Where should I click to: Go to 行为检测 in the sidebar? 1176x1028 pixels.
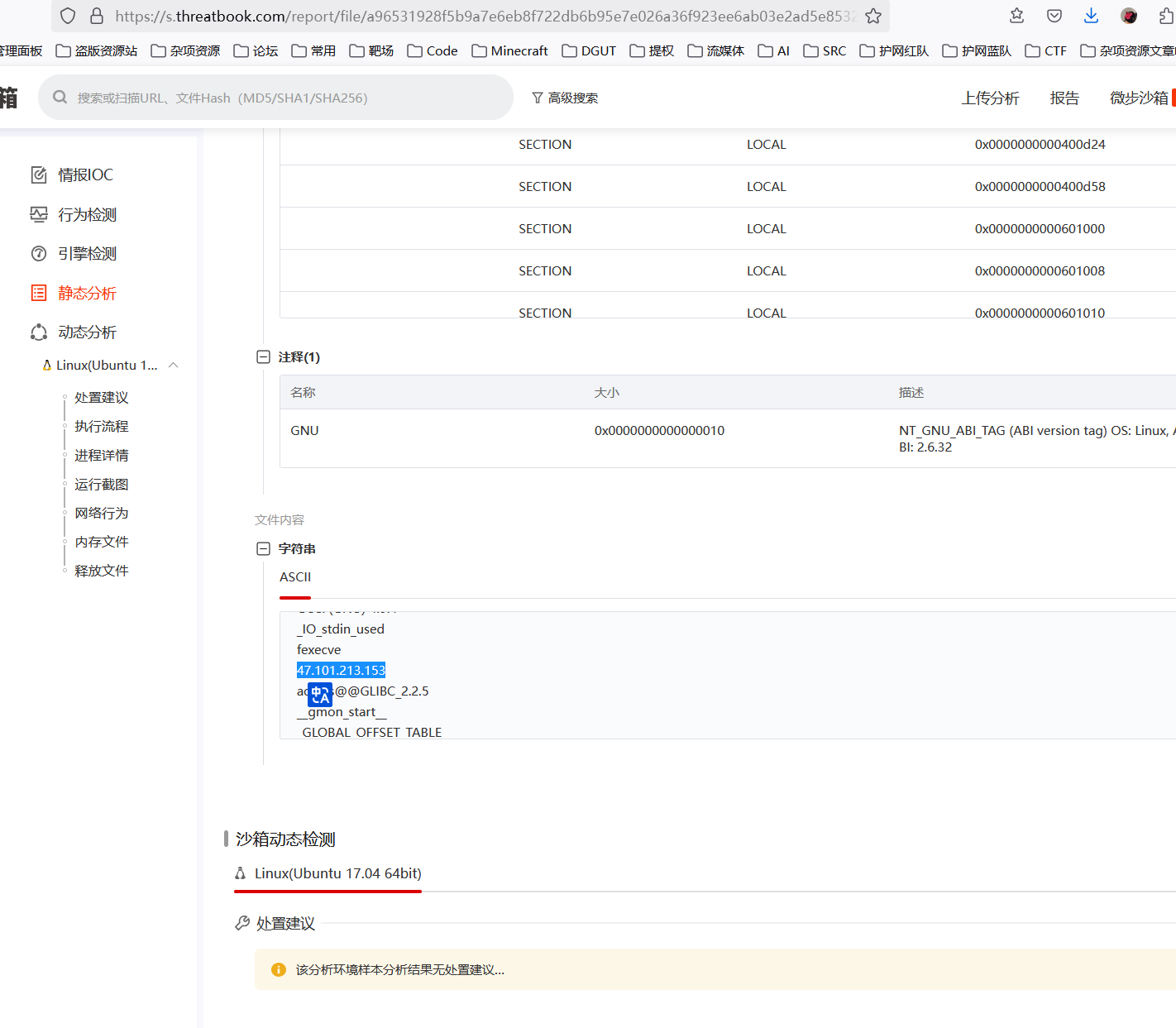point(87,215)
